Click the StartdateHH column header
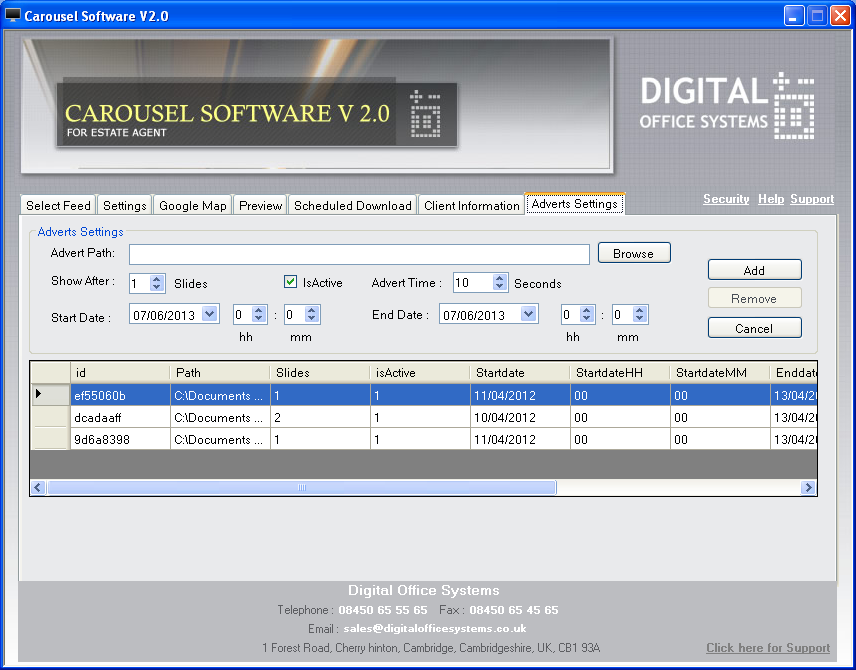Image resolution: width=856 pixels, height=670 pixels. pyautogui.click(x=620, y=372)
